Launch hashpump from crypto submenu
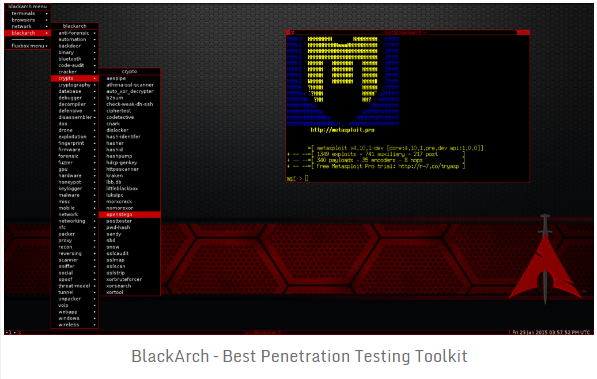 129,156
